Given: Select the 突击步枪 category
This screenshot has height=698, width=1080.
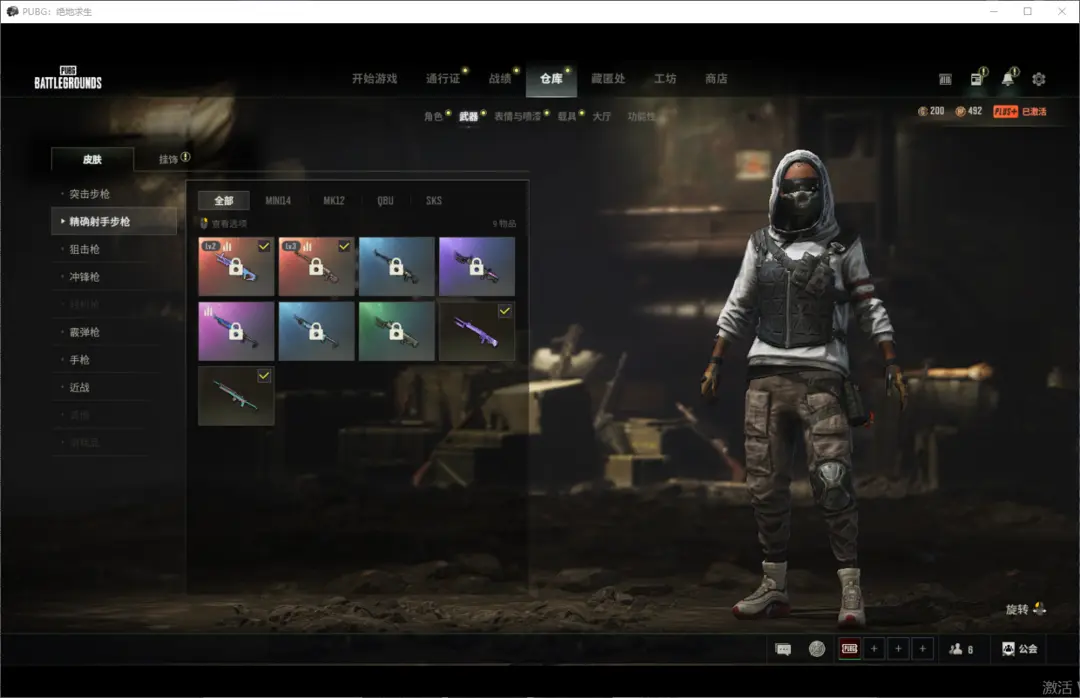Looking at the screenshot, I should 90,194.
